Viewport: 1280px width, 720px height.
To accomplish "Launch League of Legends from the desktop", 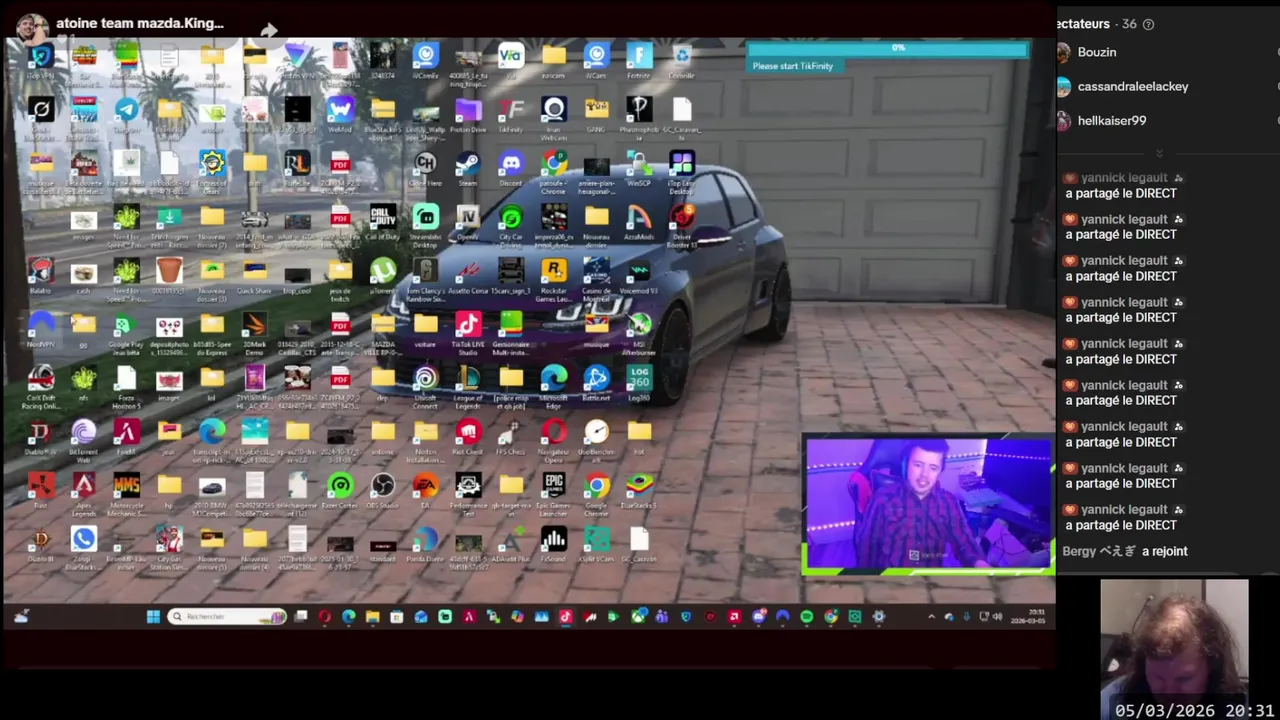I will pos(468,385).
